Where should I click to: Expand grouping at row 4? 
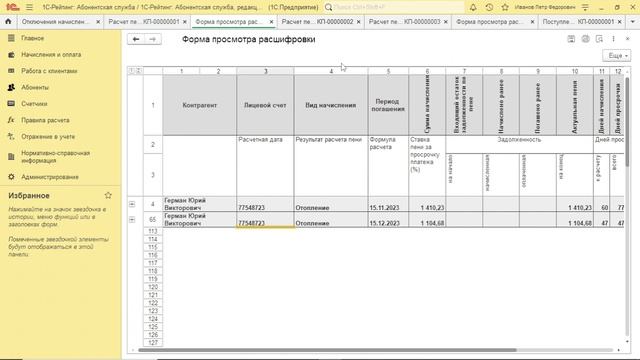(132, 204)
